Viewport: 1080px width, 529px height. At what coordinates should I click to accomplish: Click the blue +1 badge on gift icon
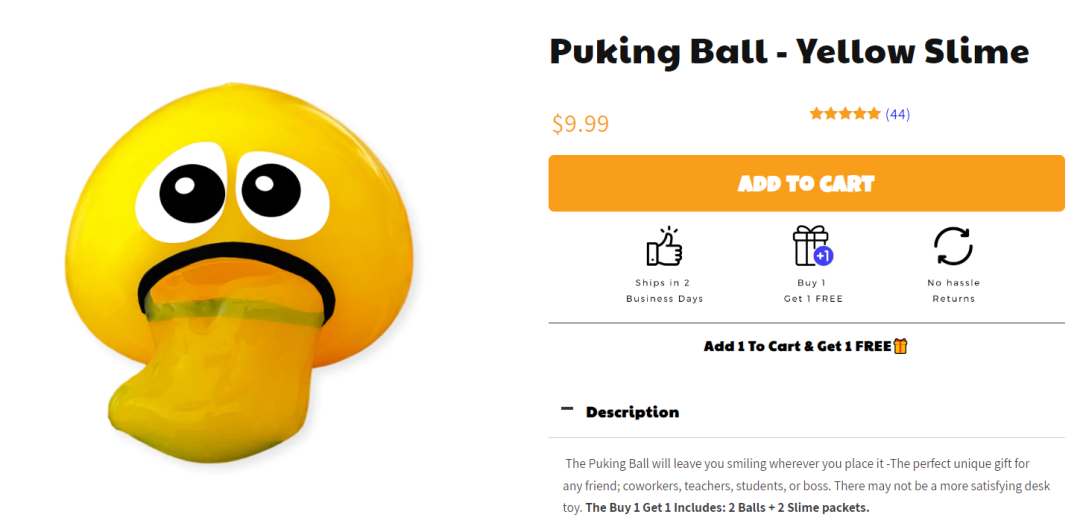click(823, 256)
